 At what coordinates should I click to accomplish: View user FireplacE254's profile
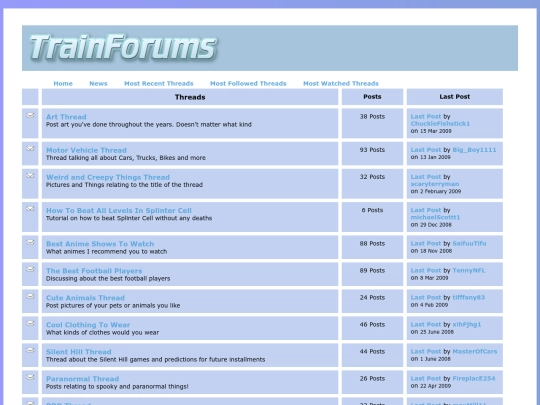474,378
